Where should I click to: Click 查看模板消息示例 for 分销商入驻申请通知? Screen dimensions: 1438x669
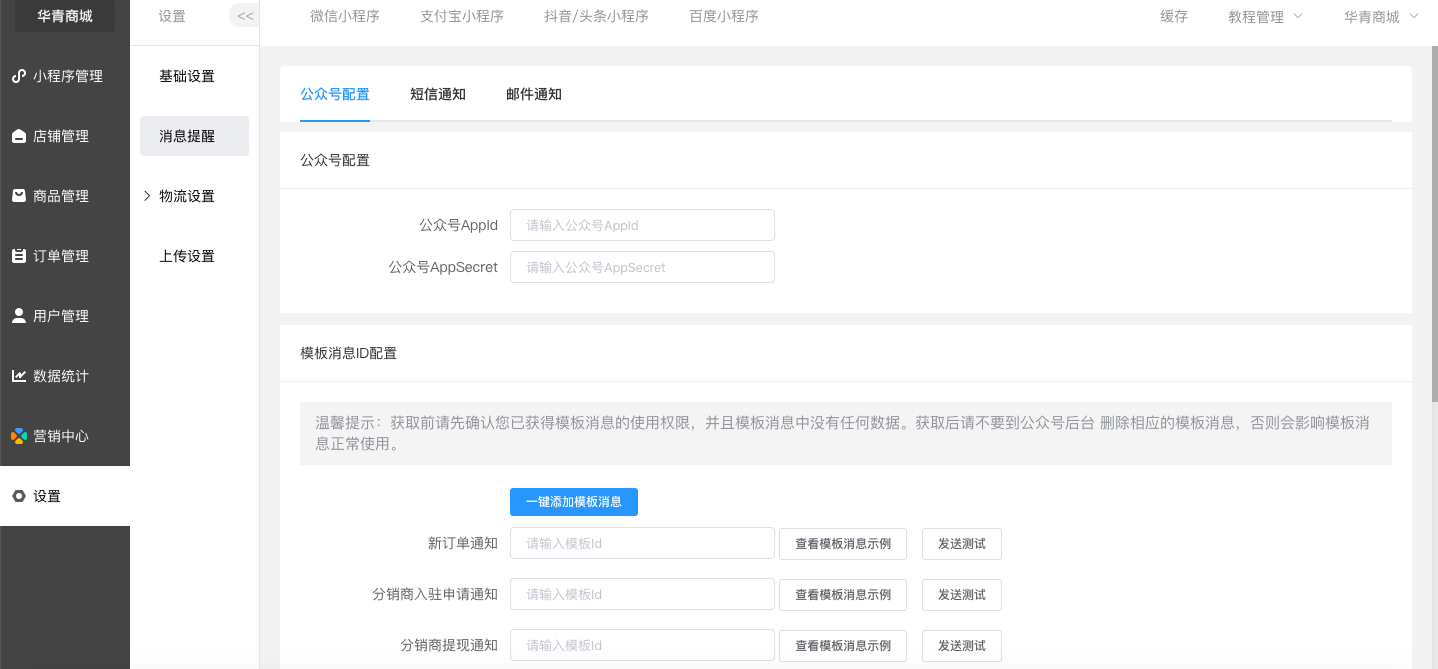(843, 594)
